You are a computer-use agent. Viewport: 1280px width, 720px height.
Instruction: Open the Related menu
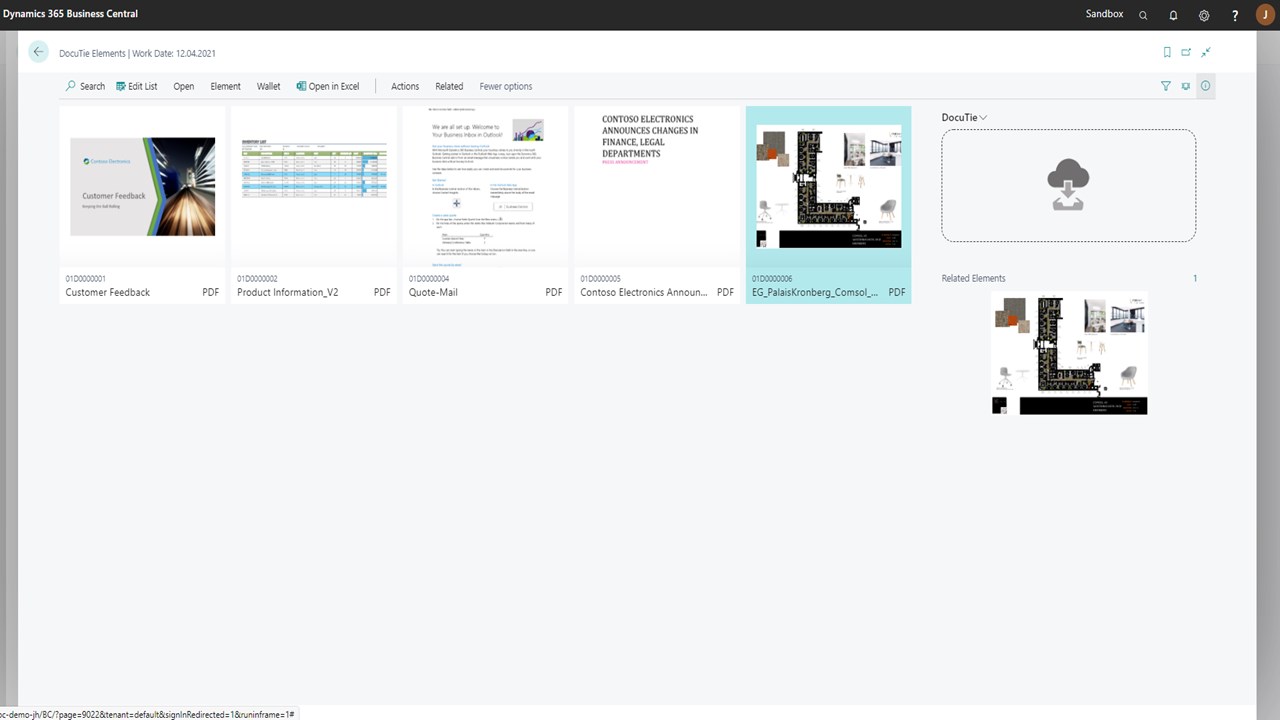click(x=449, y=86)
